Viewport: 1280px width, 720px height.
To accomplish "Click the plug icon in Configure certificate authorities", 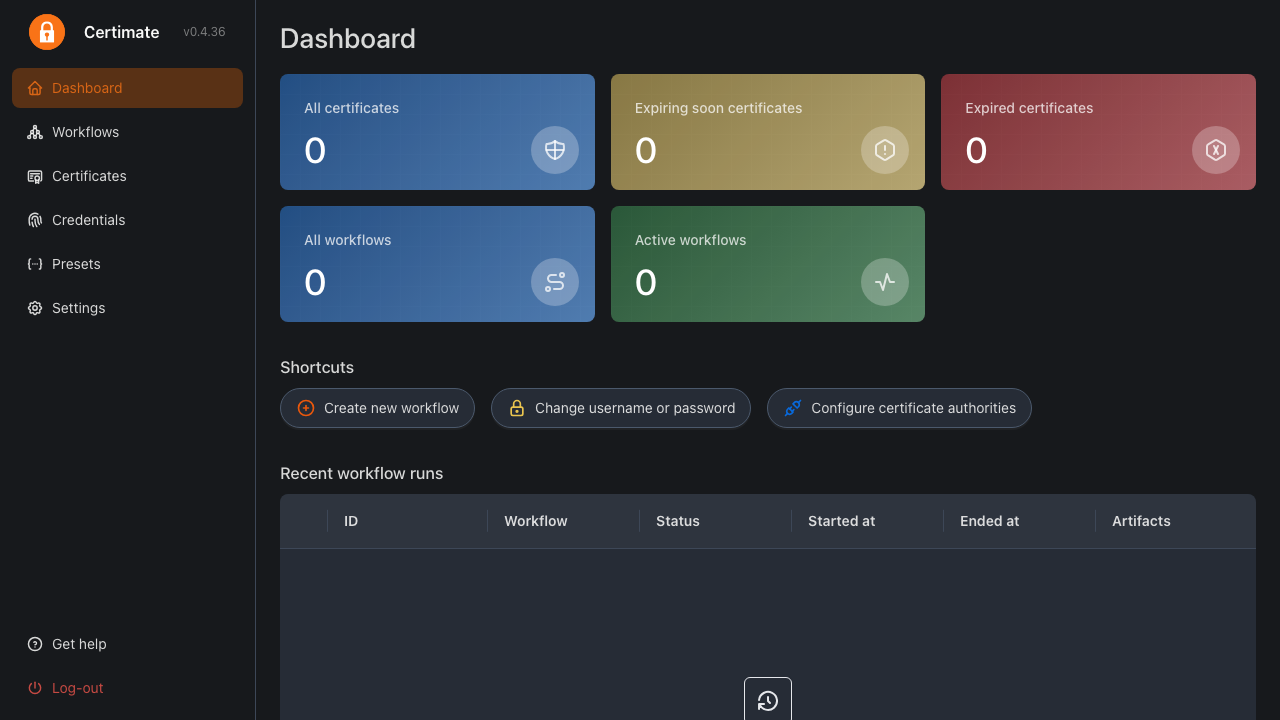I will pyautogui.click(x=793, y=408).
